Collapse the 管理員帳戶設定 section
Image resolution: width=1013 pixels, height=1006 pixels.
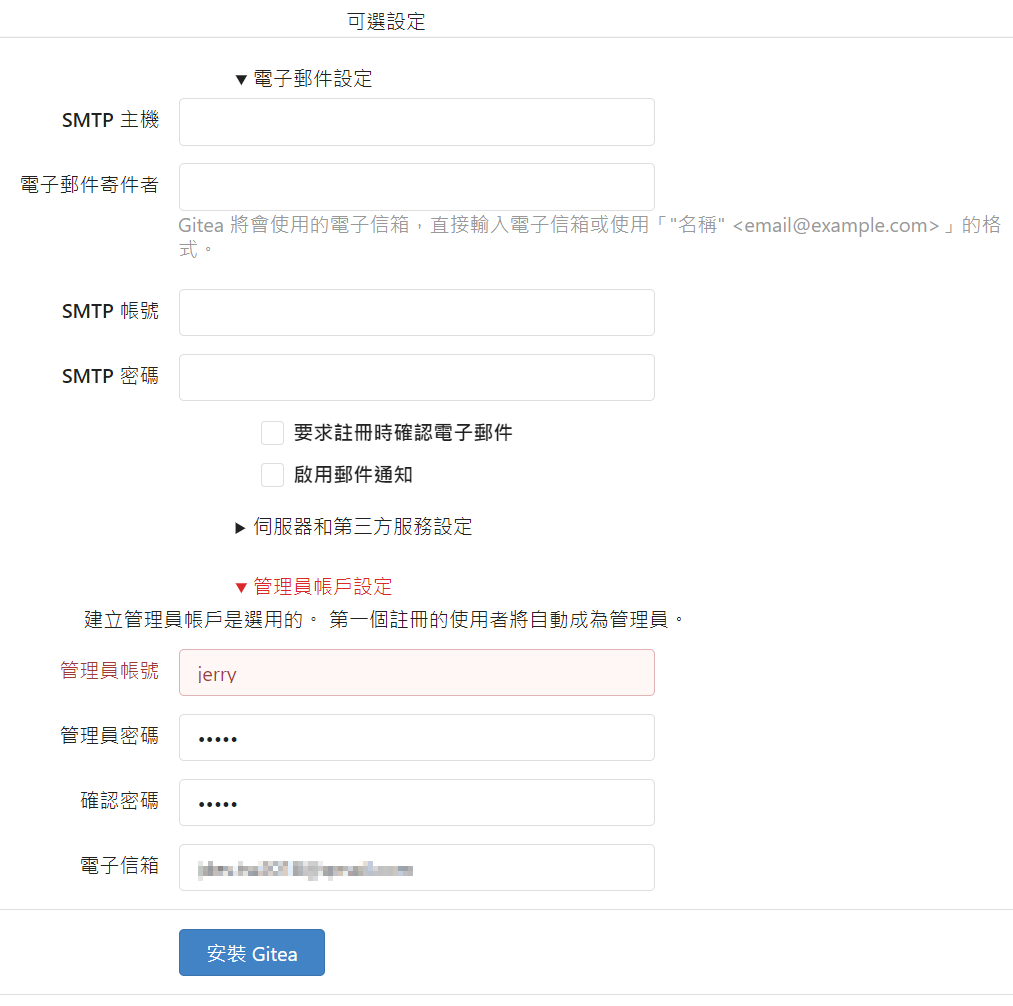[314, 587]
